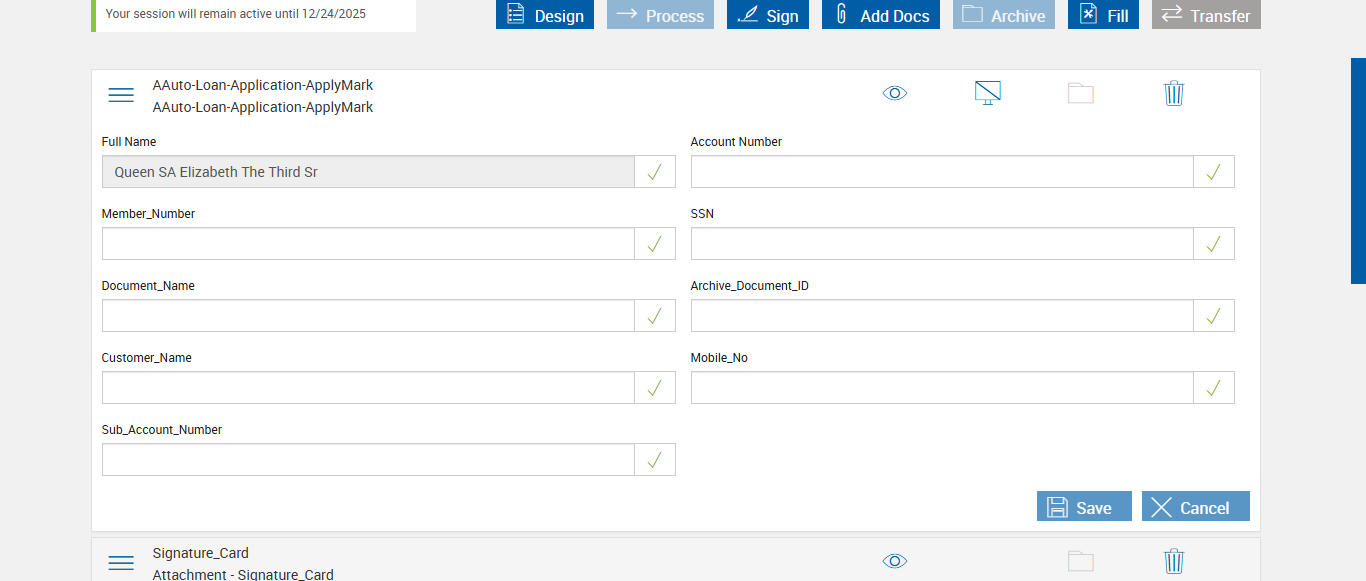
Task: Click the crossed-out monitor icon
Action: click(988, 93)
